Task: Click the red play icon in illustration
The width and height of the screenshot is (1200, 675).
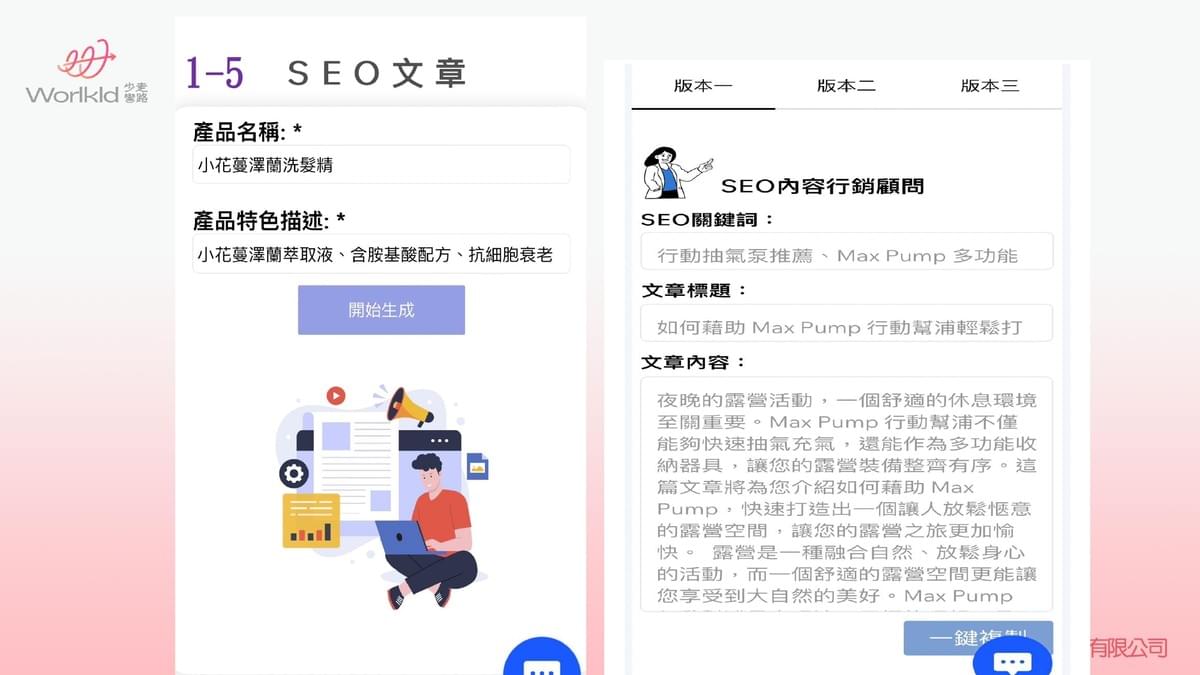Action: (336, 396)
